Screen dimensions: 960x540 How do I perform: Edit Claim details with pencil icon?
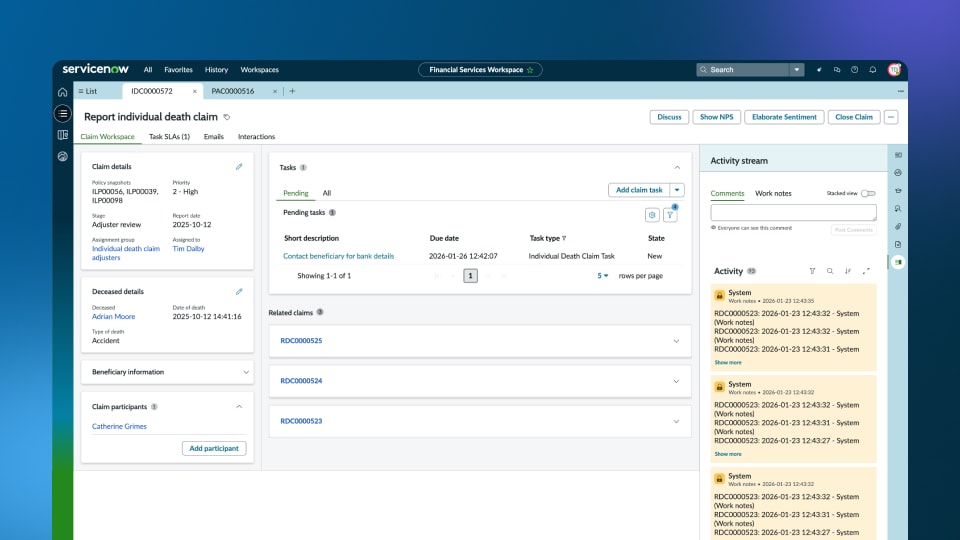pos(239,167)
